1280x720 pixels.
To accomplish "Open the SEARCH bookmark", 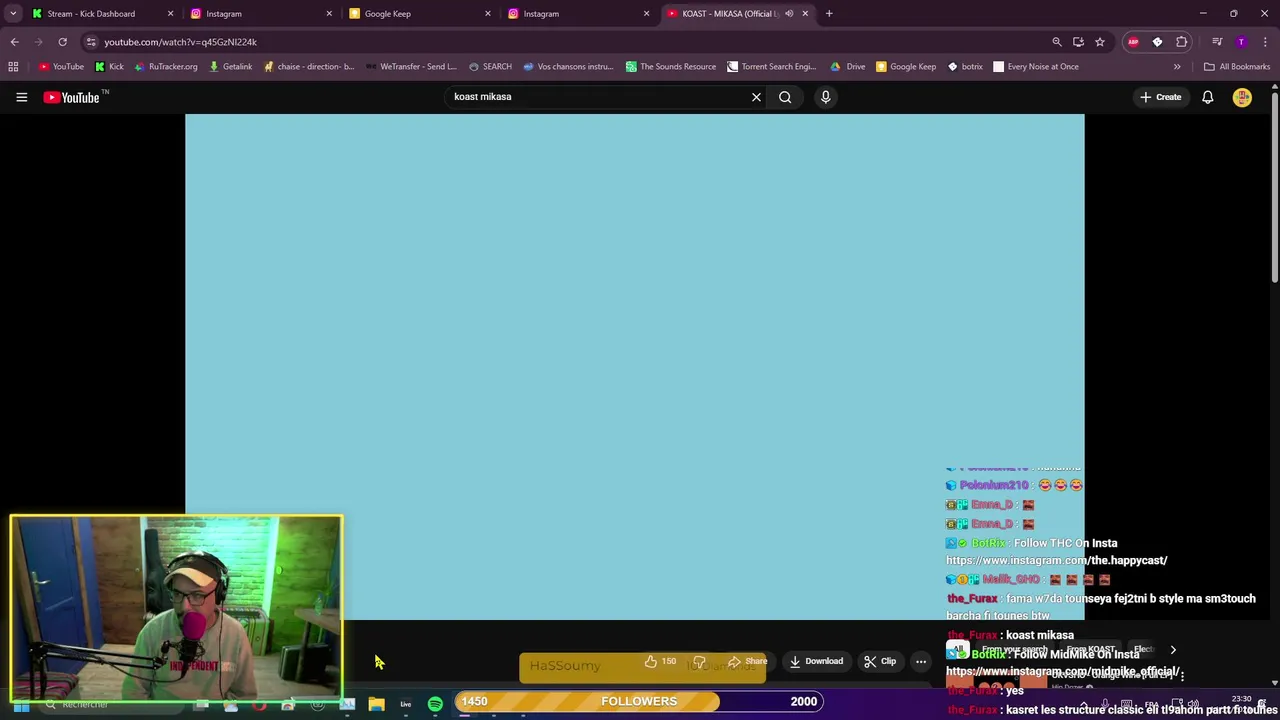I will (490, 67).
